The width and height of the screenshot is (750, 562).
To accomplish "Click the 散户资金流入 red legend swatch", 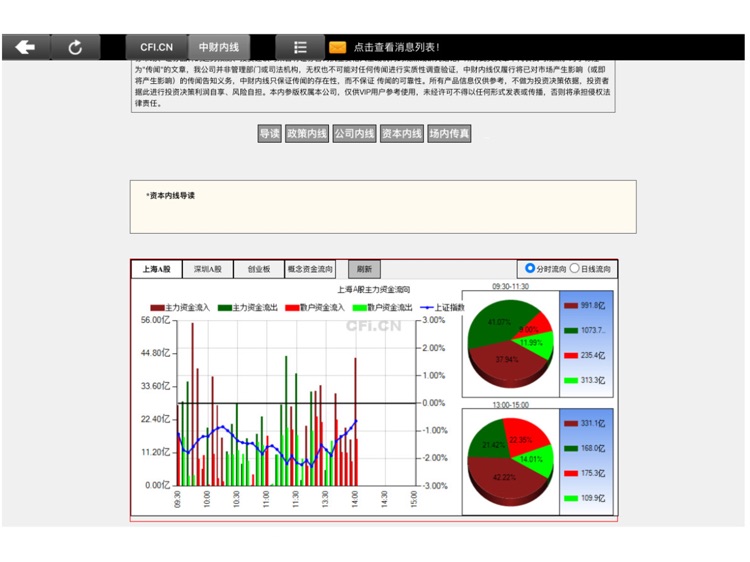I will pos(292,308).
